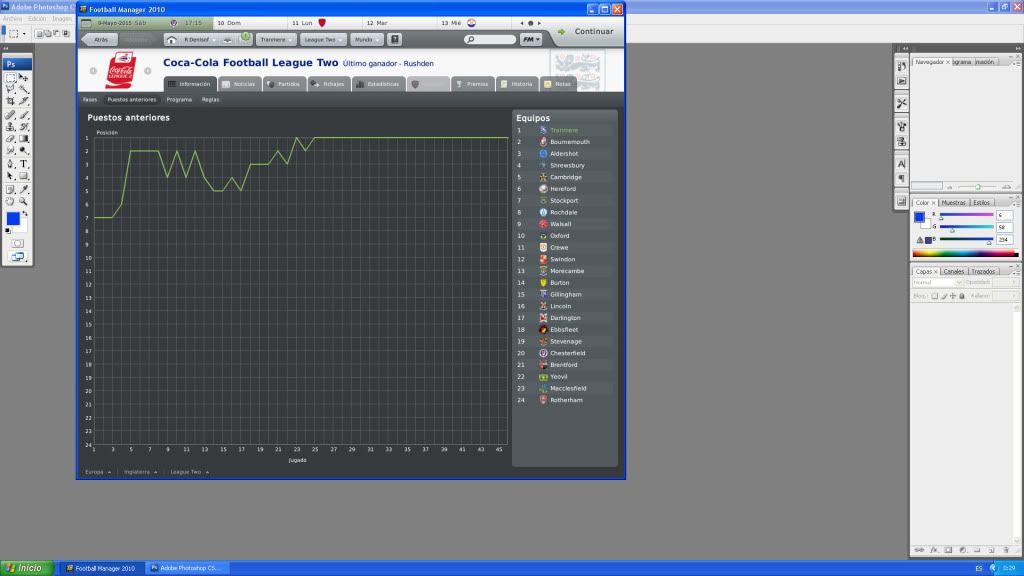The width and height of the screenshot is (1024, 576).
Task: Click the Photoshop foreground color swatch in toolbox
Action: [x=13, y=219]
